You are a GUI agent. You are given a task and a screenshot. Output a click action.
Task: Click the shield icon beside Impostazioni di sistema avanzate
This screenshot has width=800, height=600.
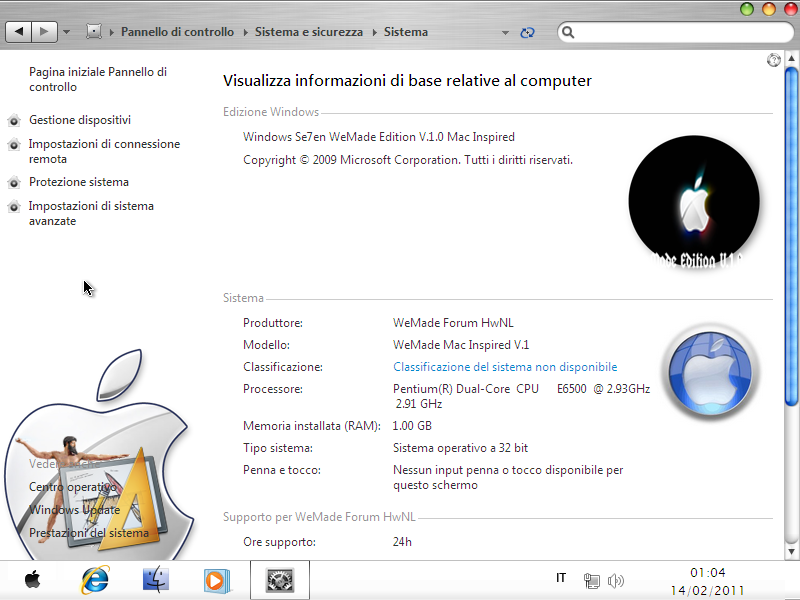(x=14, y=206)
